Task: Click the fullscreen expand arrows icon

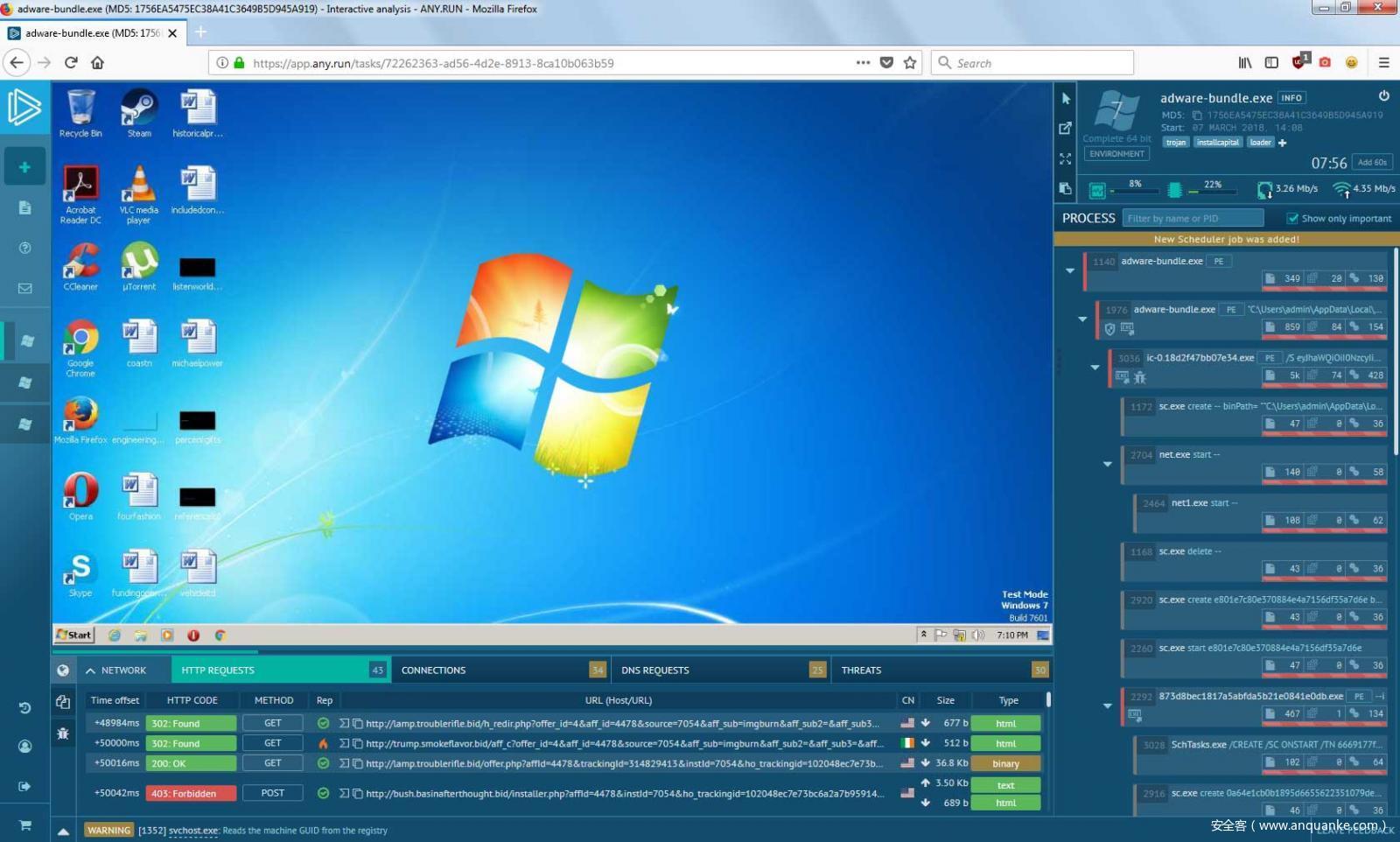Action: point(1065,159)
